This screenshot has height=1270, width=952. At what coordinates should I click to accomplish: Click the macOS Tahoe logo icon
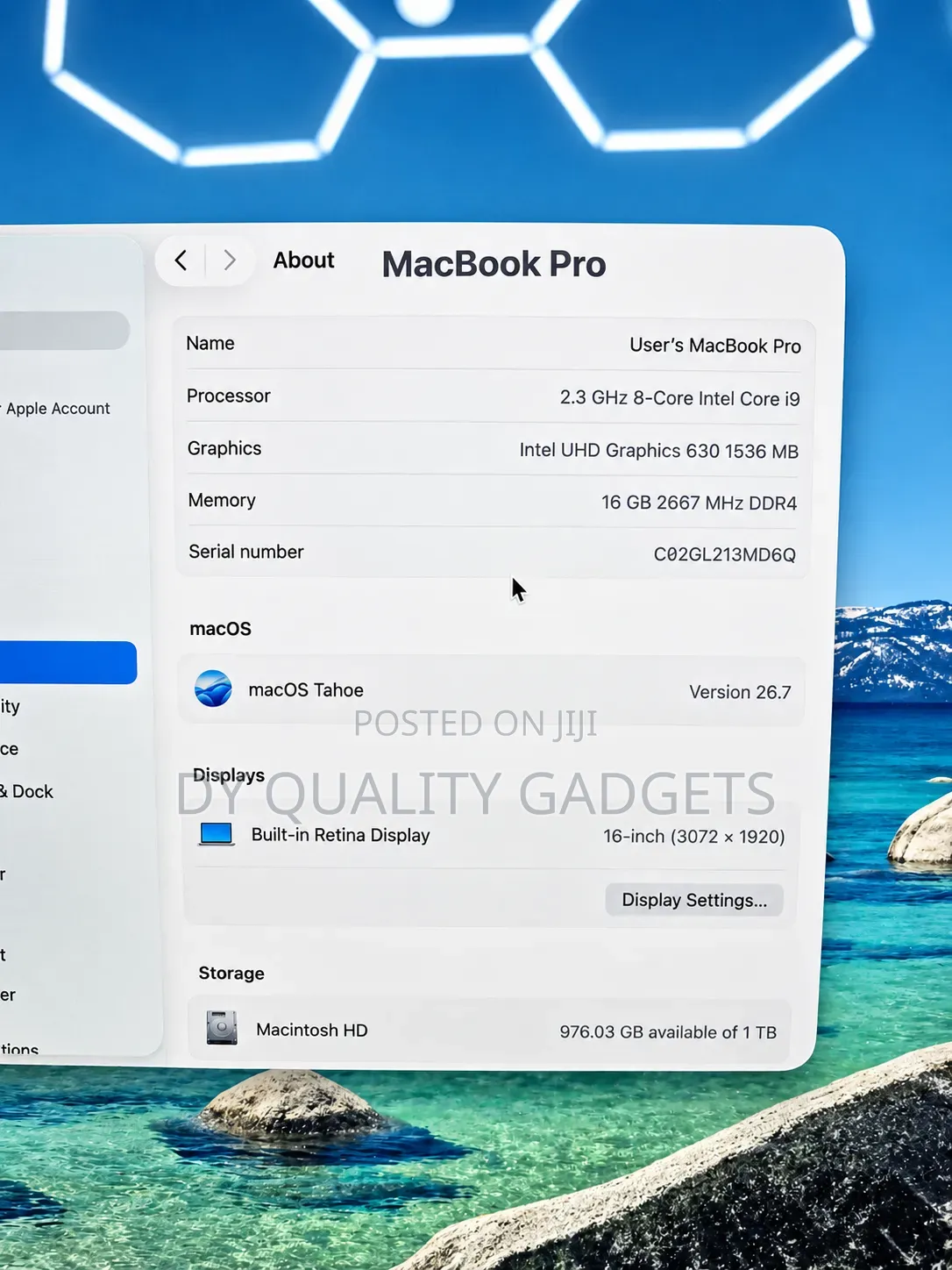click(x=213, y=689)
